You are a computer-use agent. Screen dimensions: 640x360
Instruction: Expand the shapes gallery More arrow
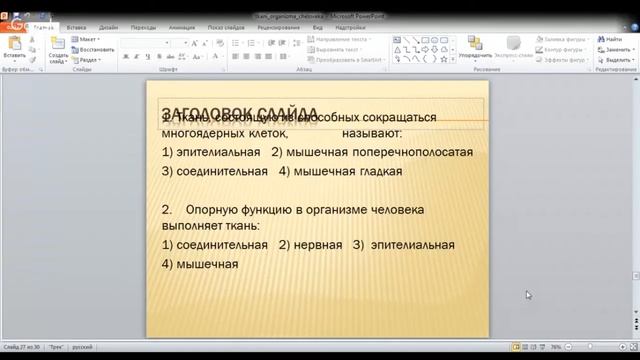[453, 60]
